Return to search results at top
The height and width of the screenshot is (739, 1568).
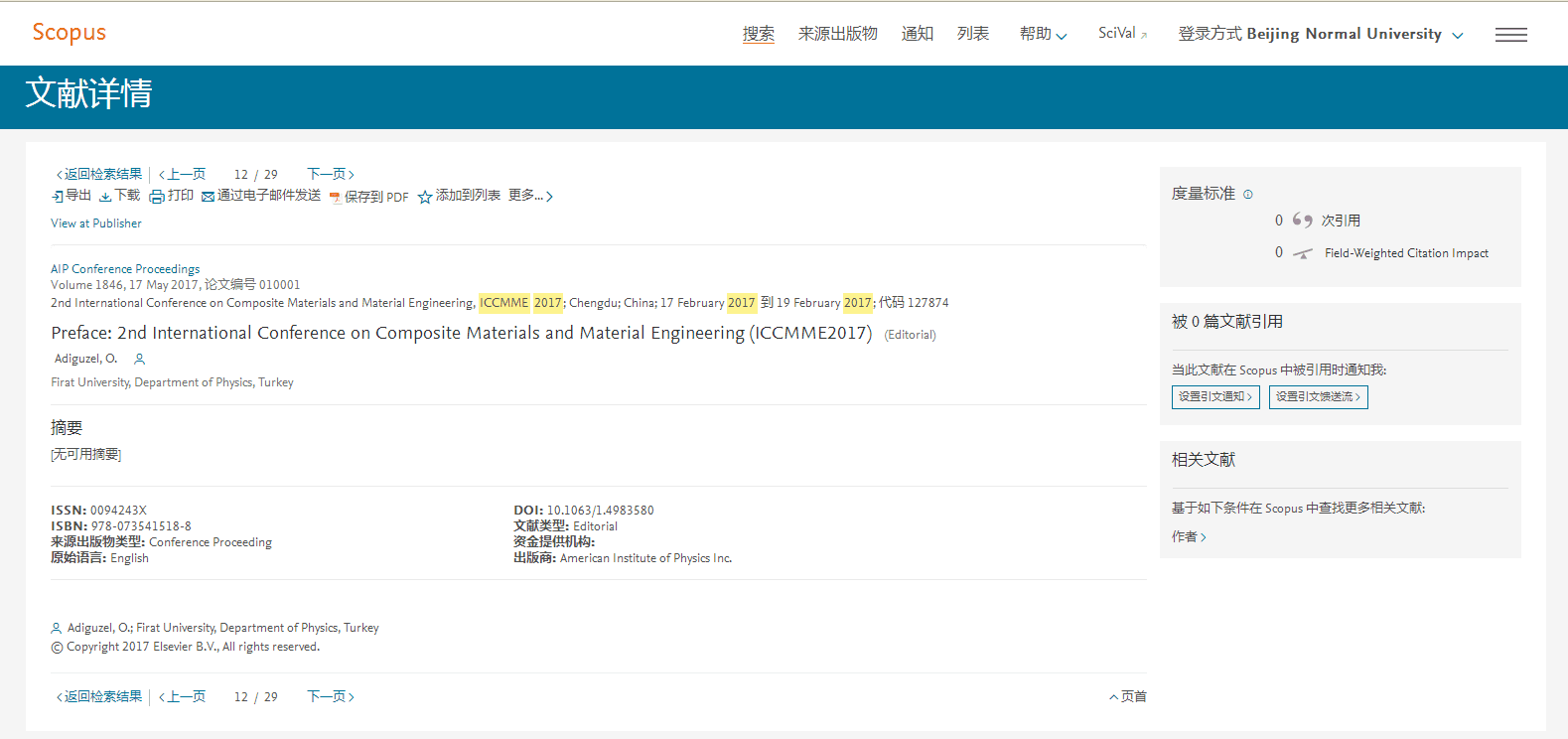[99, 174]
